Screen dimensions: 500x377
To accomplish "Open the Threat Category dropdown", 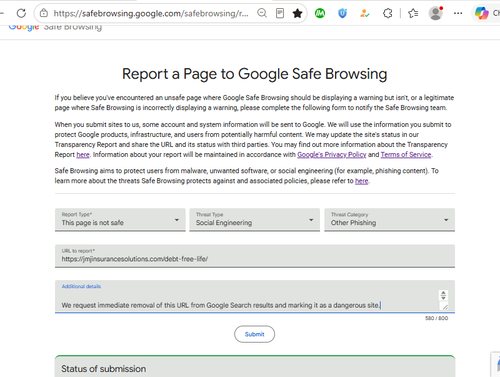I will pos(389,220).
